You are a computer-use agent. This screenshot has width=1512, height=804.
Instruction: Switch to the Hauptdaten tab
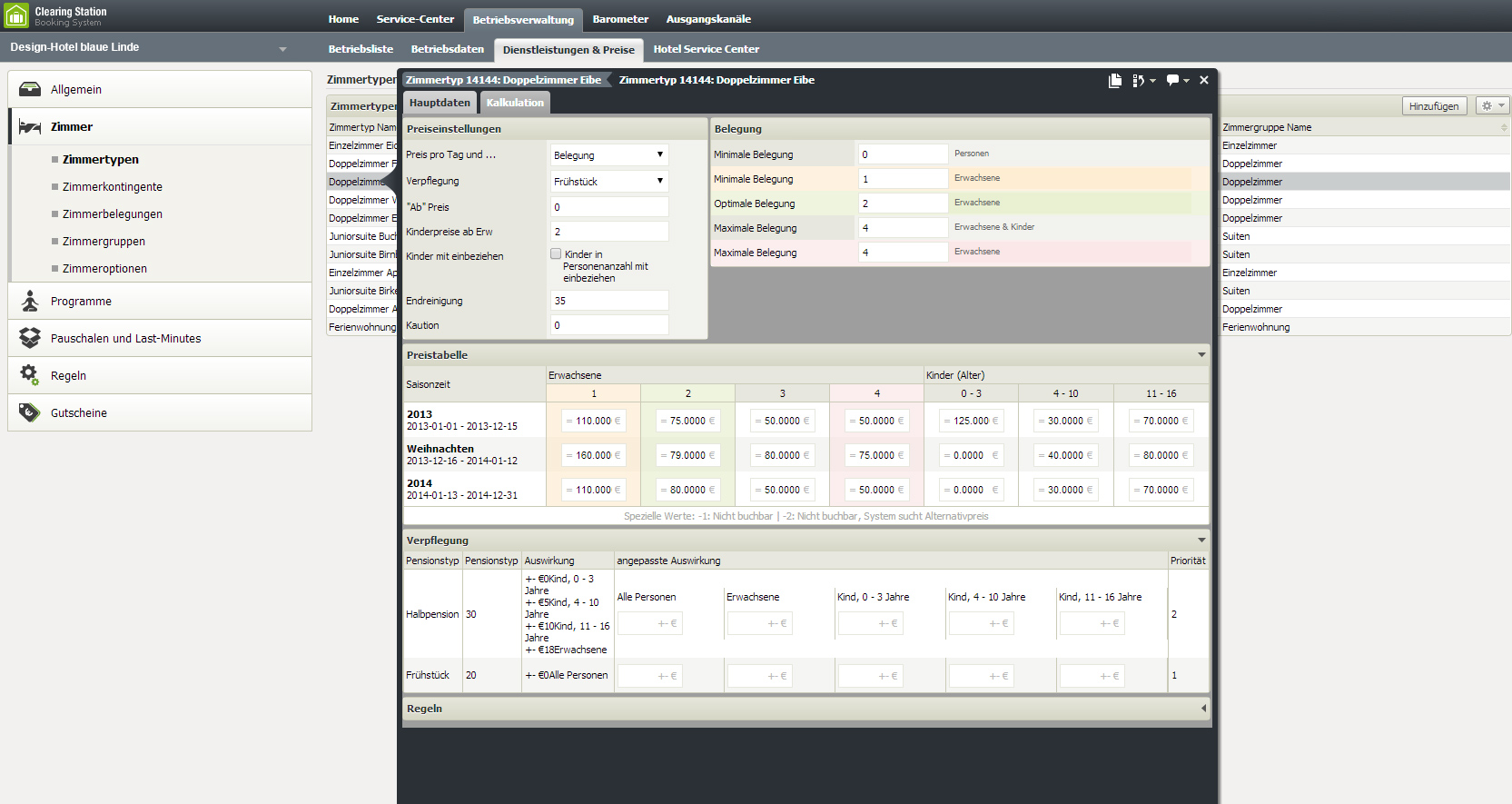click(440, 103)
